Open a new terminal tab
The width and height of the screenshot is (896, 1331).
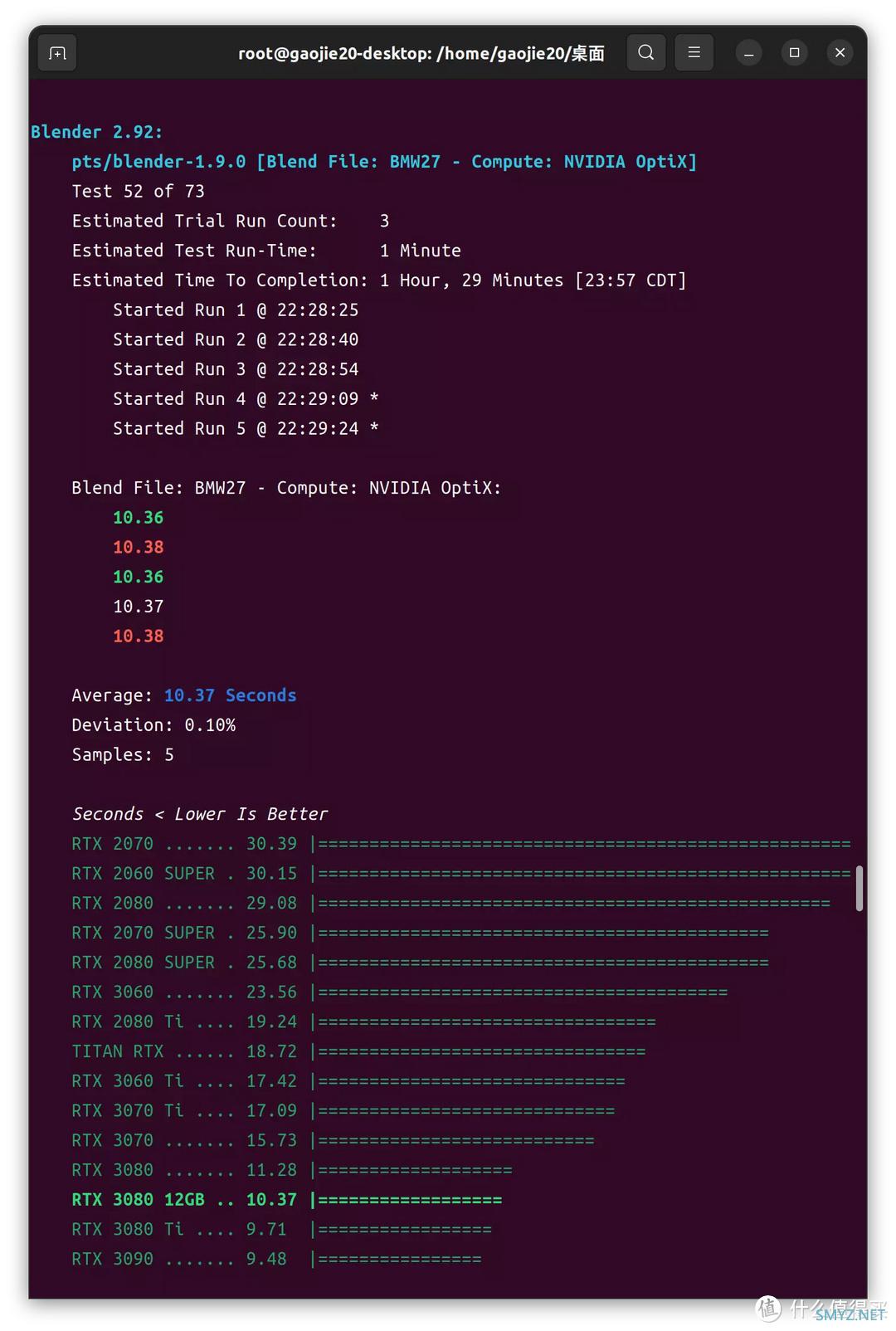point(57,53)
